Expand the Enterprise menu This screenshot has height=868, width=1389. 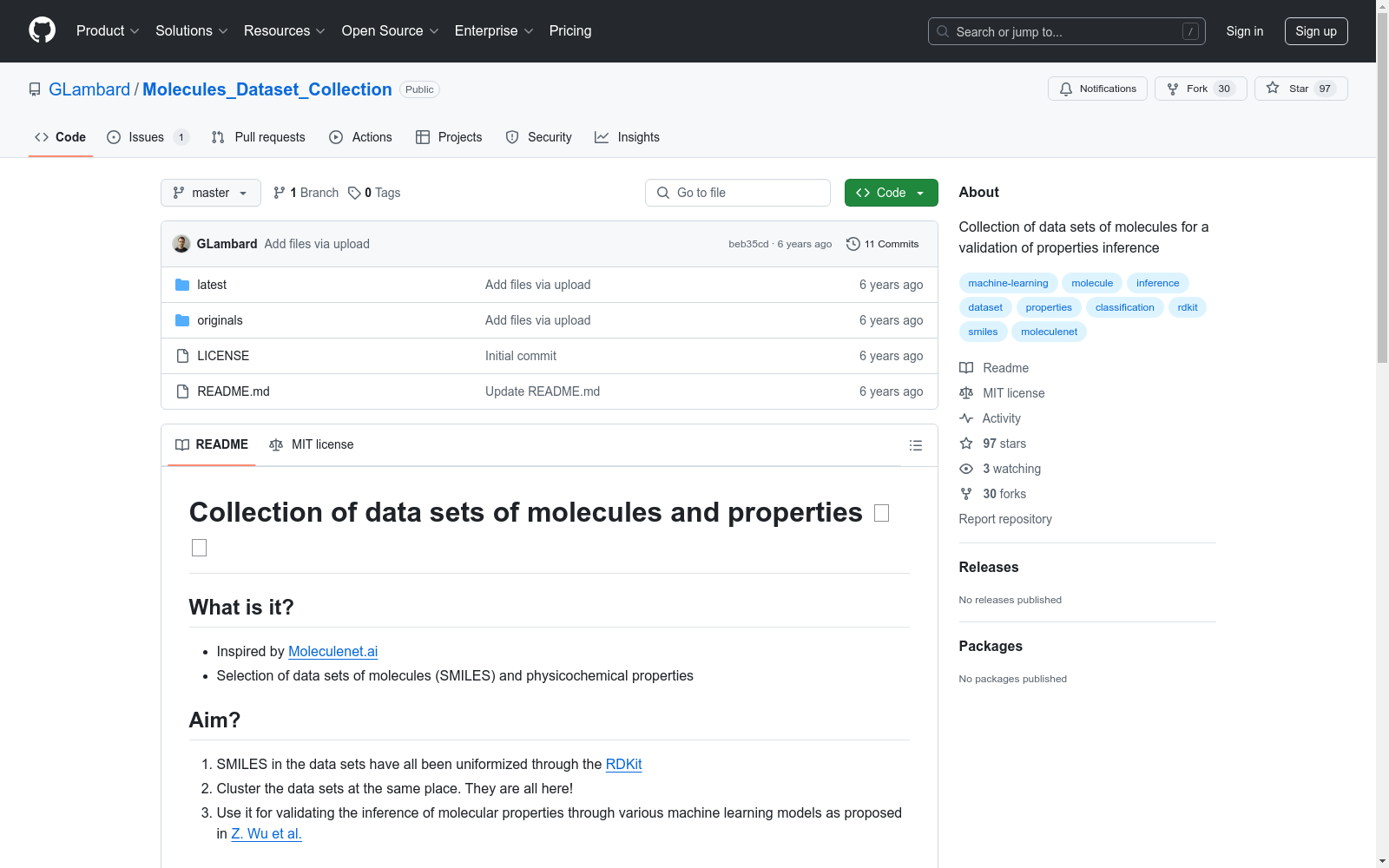tap(494, 30)
